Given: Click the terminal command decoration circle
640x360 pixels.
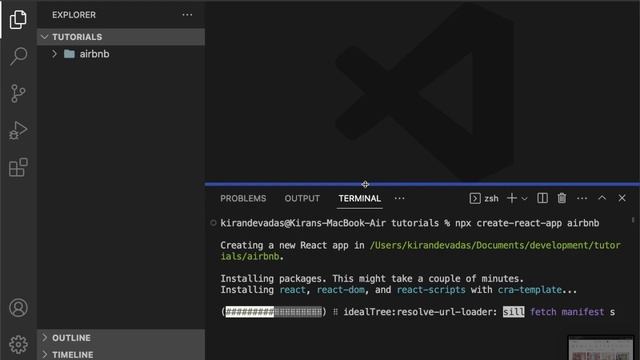Looking at the screenshot, I should tap(213, 223).
